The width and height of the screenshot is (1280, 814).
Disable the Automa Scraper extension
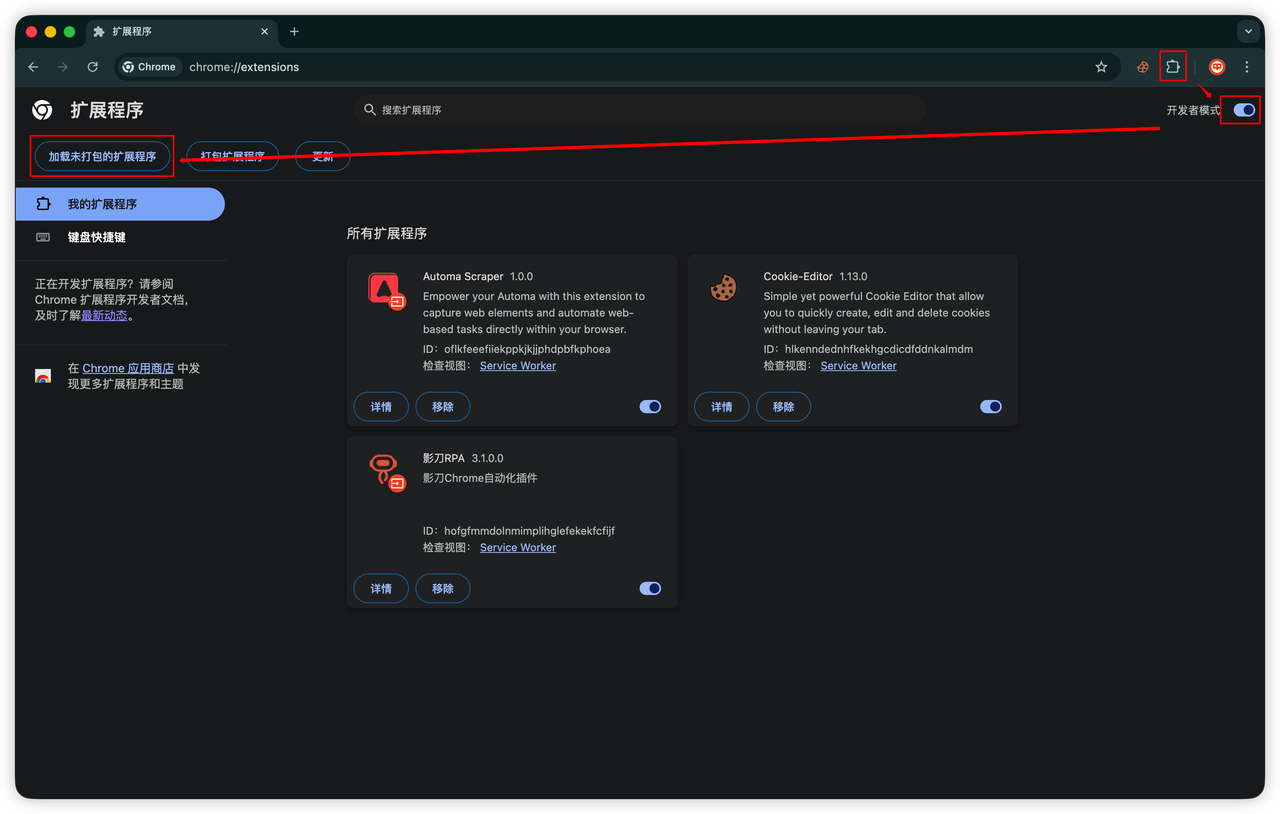(650, 407)
